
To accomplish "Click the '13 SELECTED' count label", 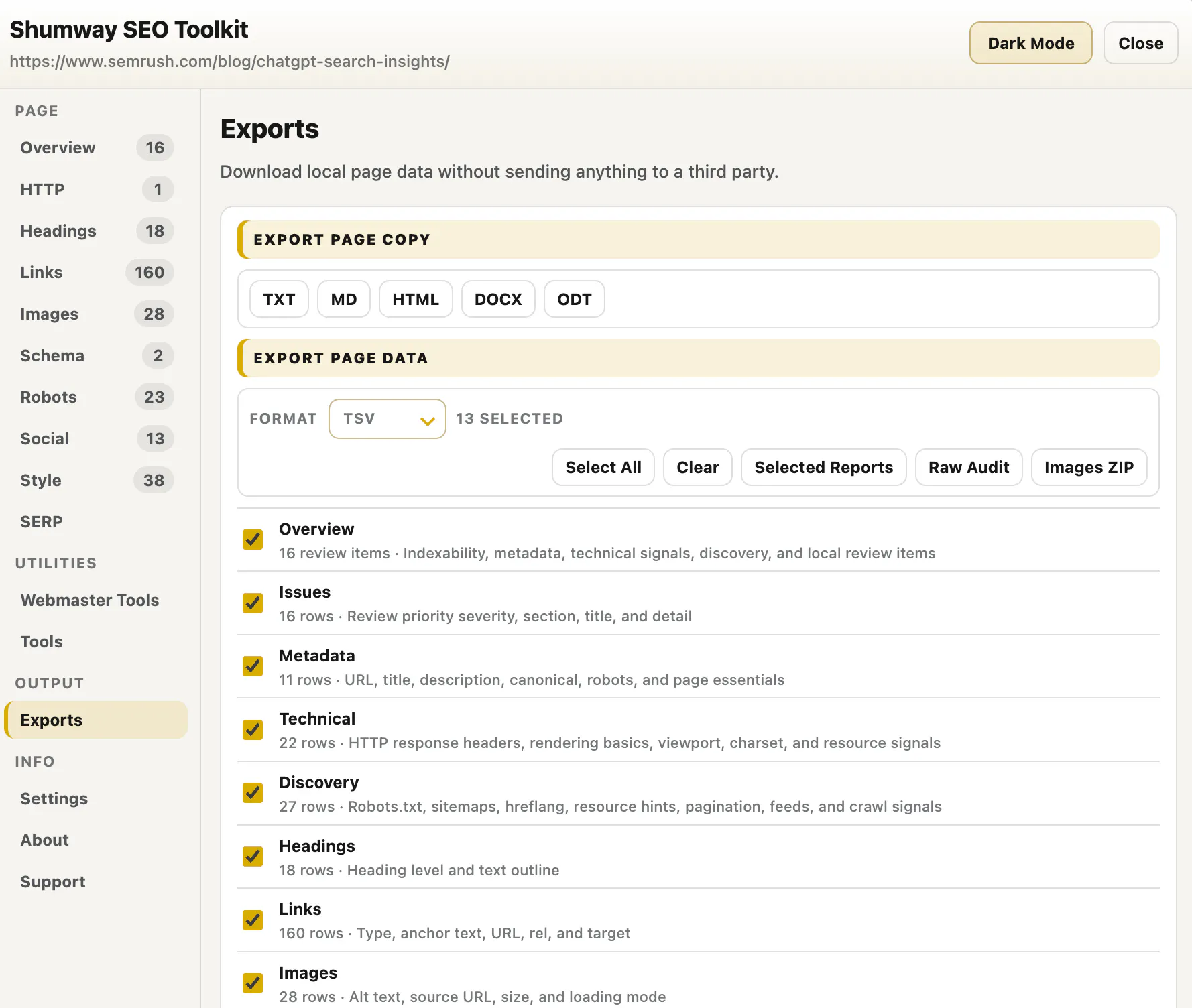I will (510, 418).
